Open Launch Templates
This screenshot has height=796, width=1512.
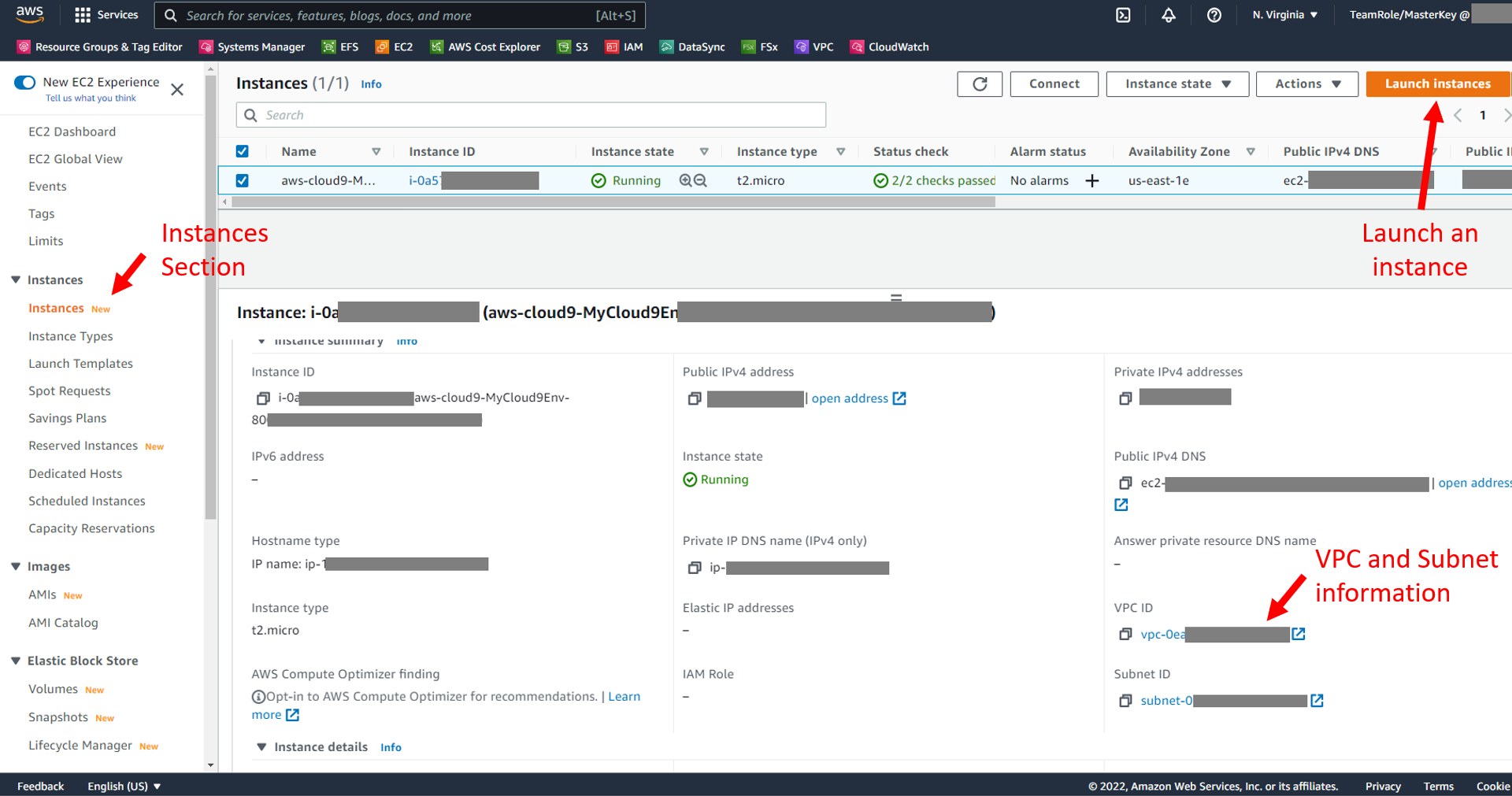tap(81, 364)
